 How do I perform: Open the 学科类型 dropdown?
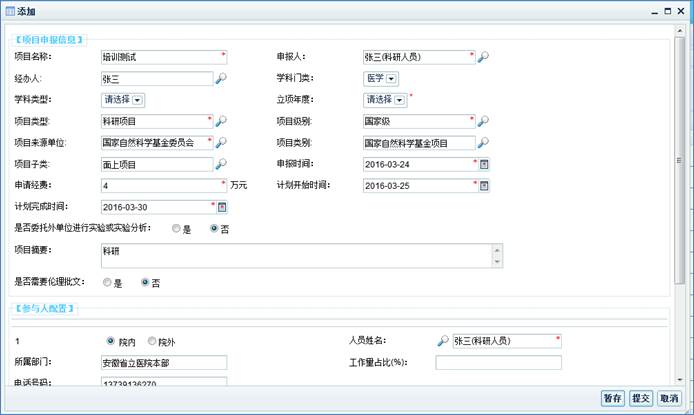click(x=137, y=100)
